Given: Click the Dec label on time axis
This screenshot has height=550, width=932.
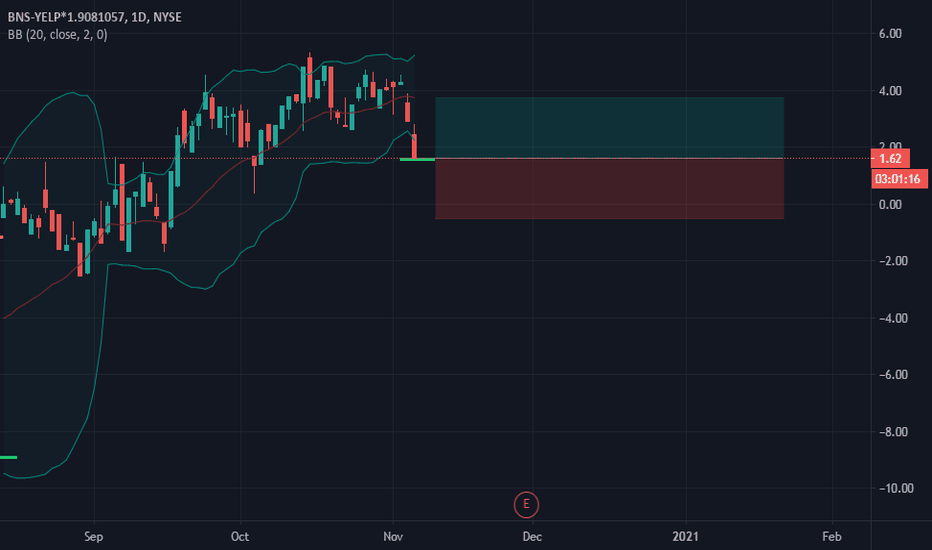Looking at the screenshot, I should tap(532, 537).
